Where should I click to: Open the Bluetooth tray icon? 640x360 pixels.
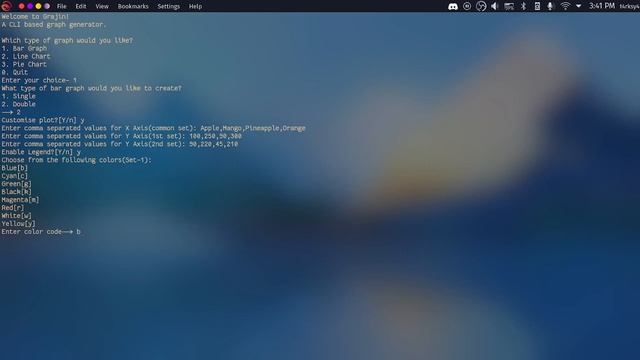click(x=523, y=6)
